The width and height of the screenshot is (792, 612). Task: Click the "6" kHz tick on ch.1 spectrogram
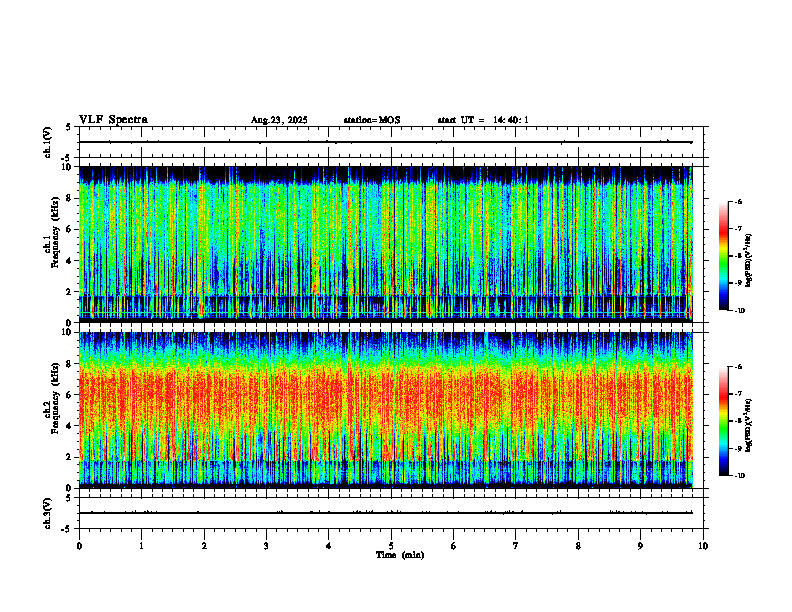pos(69,229)
